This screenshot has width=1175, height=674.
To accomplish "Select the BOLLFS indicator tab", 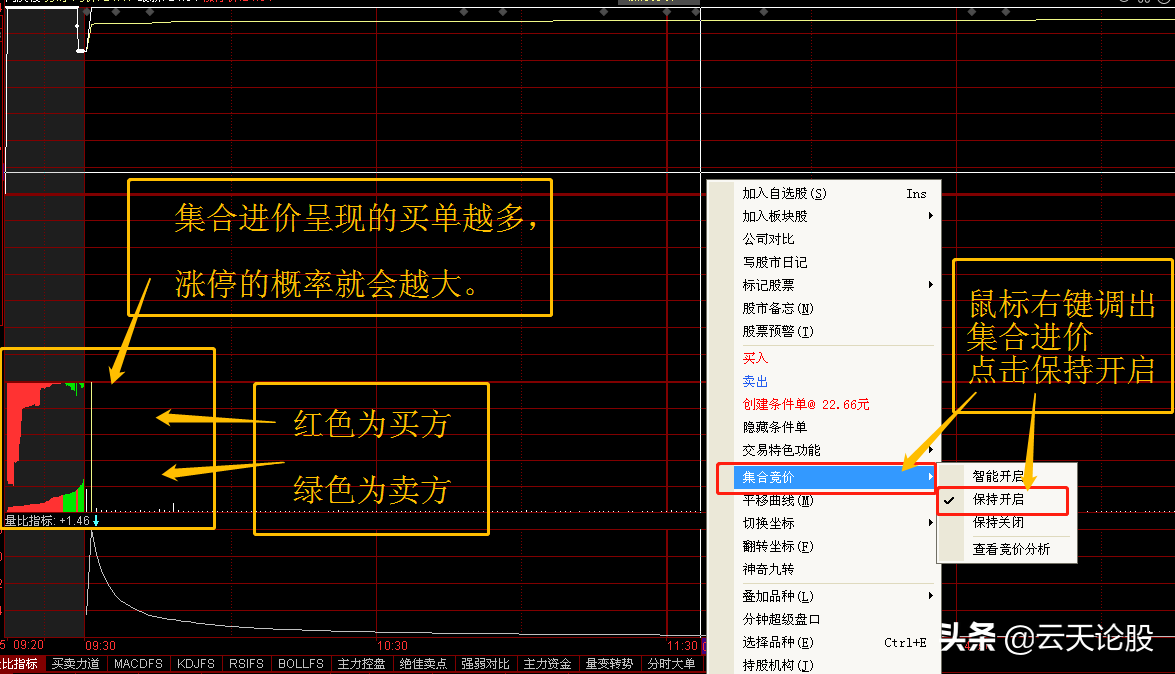I will 301,664.
